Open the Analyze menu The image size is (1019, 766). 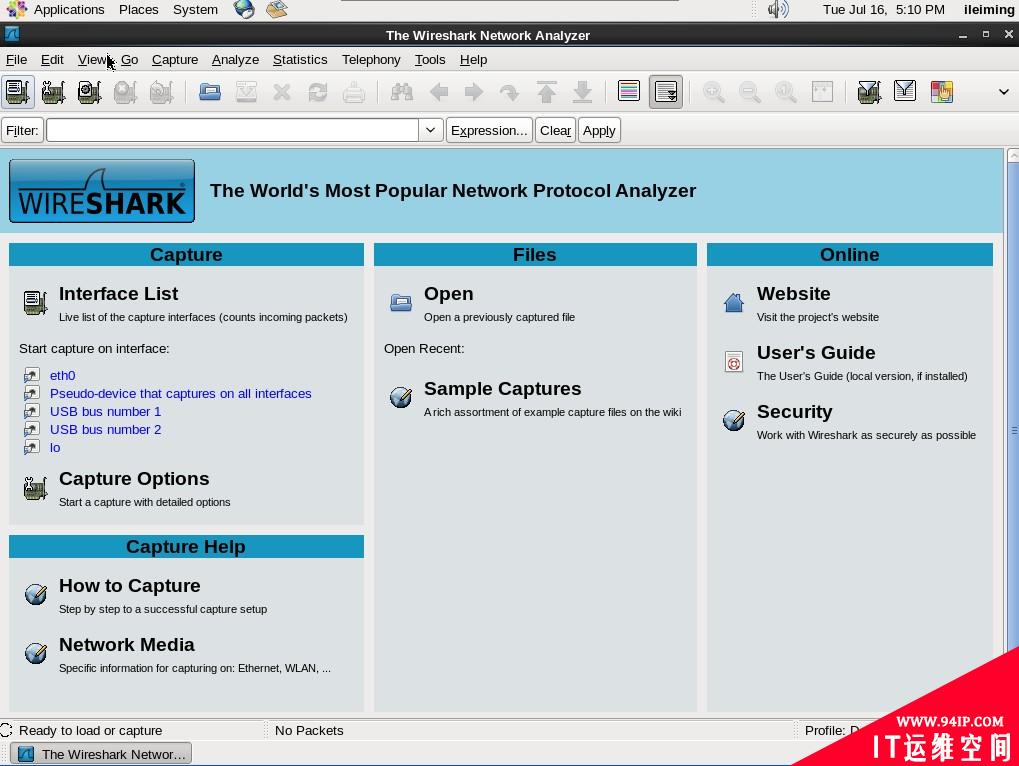point(235,60)
